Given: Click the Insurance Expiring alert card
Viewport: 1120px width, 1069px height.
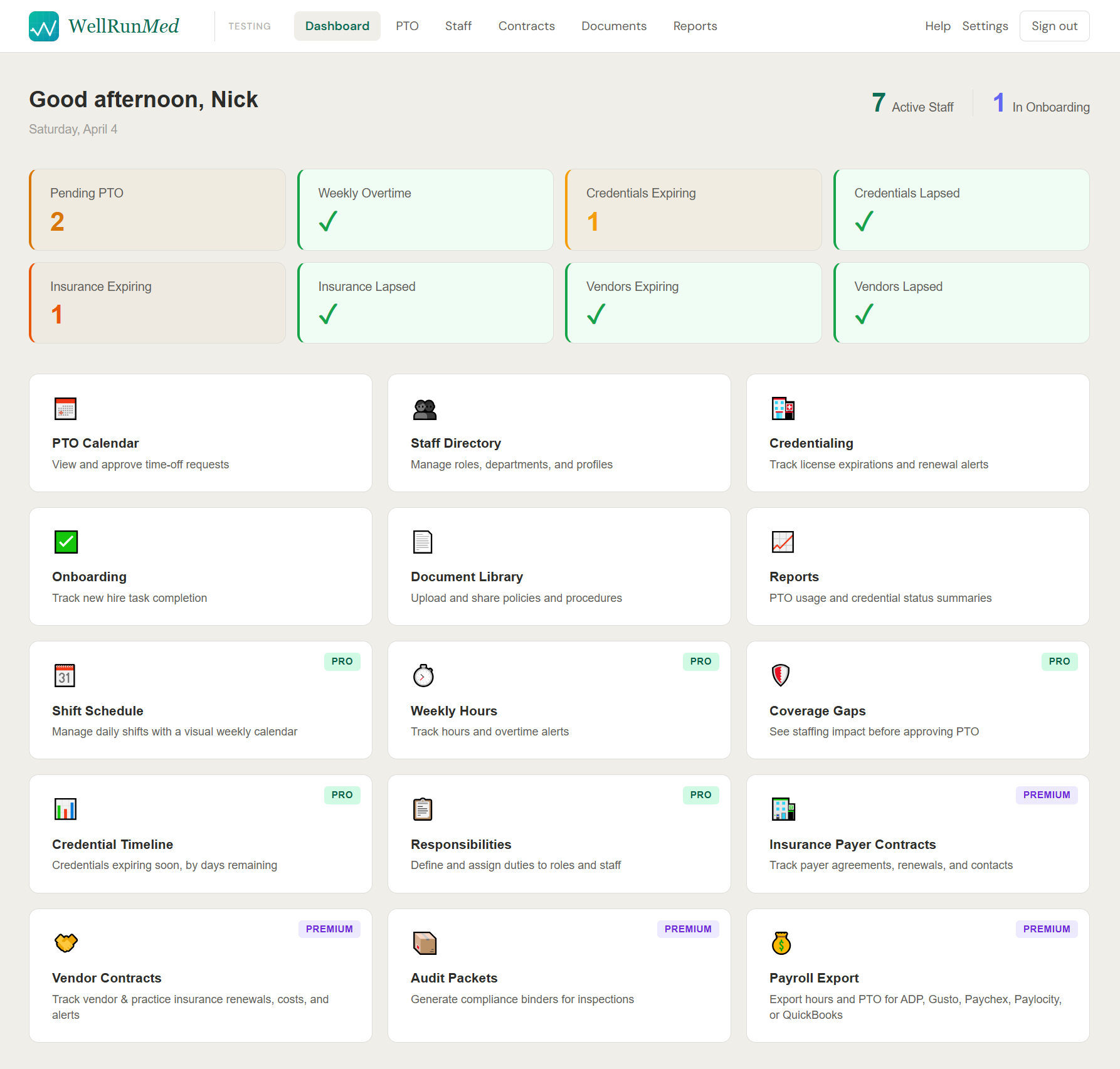Looking at the screenshot, I should [157, 302].
